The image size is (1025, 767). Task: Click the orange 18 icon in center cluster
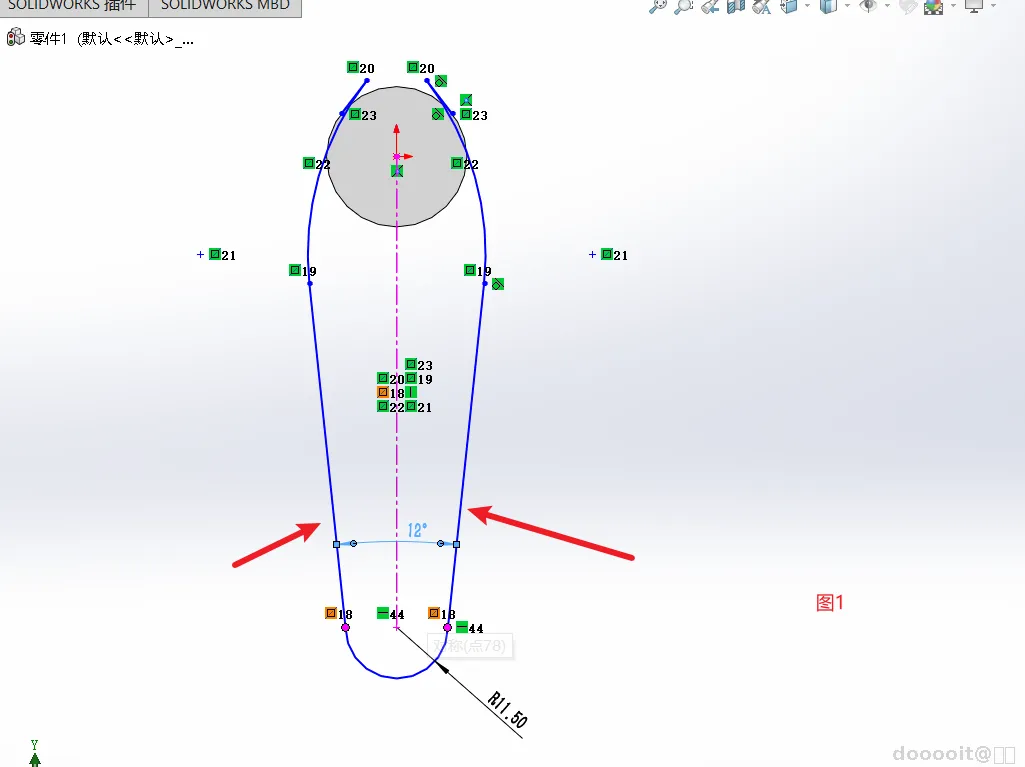tap(383, 392)
